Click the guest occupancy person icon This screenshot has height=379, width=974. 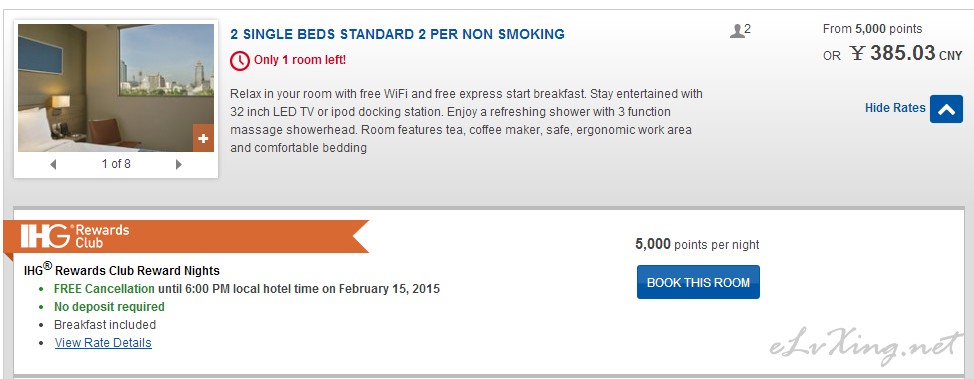pyautogui.click(x=737, y=30)
